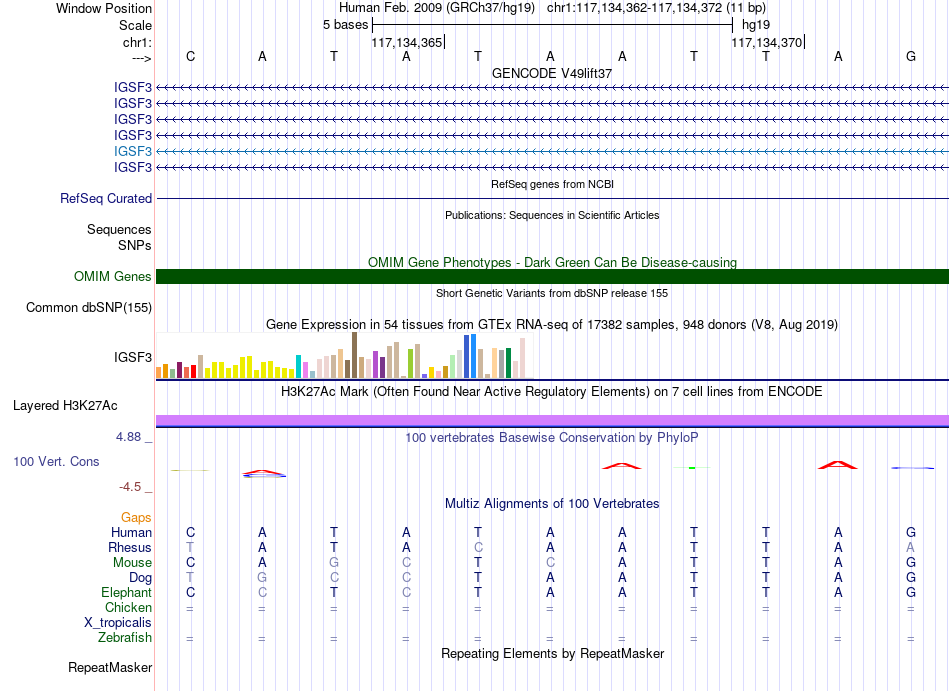Click the GTEx IGSF3 expression bar chart
The width and height of the screenshot is (950, 691).
coord(341,355)
